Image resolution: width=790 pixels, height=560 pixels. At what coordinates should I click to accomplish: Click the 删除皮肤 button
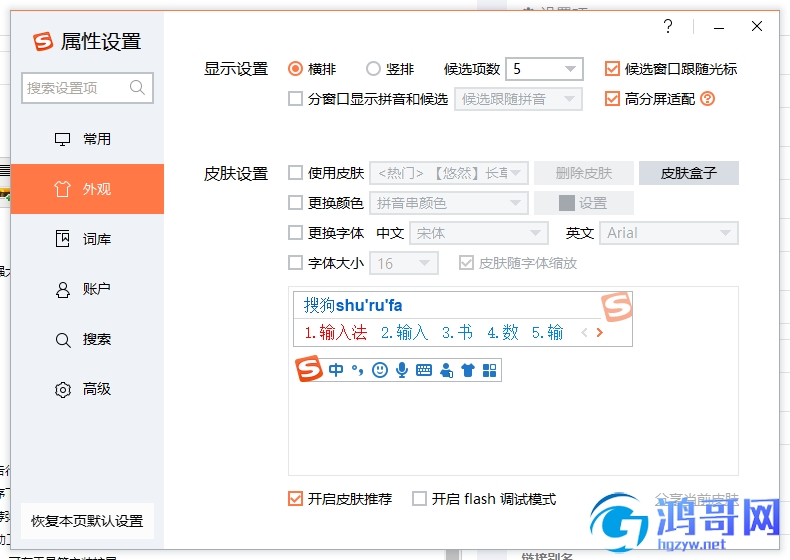[x=583, y=173]
